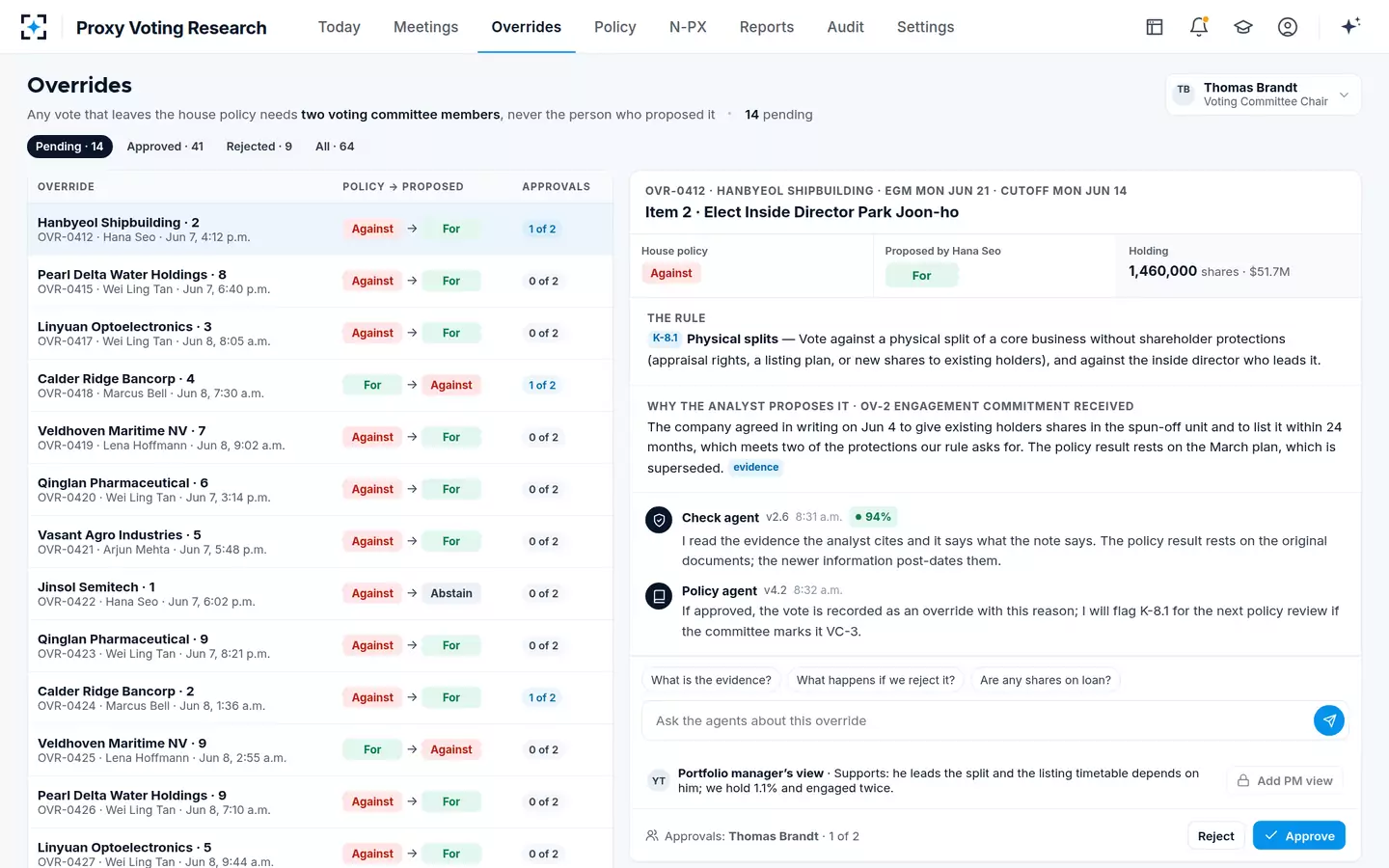Open the N-PX tab
The height and width of the screenshot is (868, 1389).
(x=688, y=27)
